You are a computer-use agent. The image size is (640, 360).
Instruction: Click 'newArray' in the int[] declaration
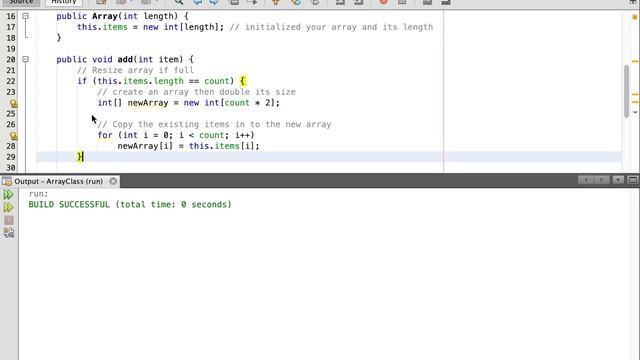148,103
